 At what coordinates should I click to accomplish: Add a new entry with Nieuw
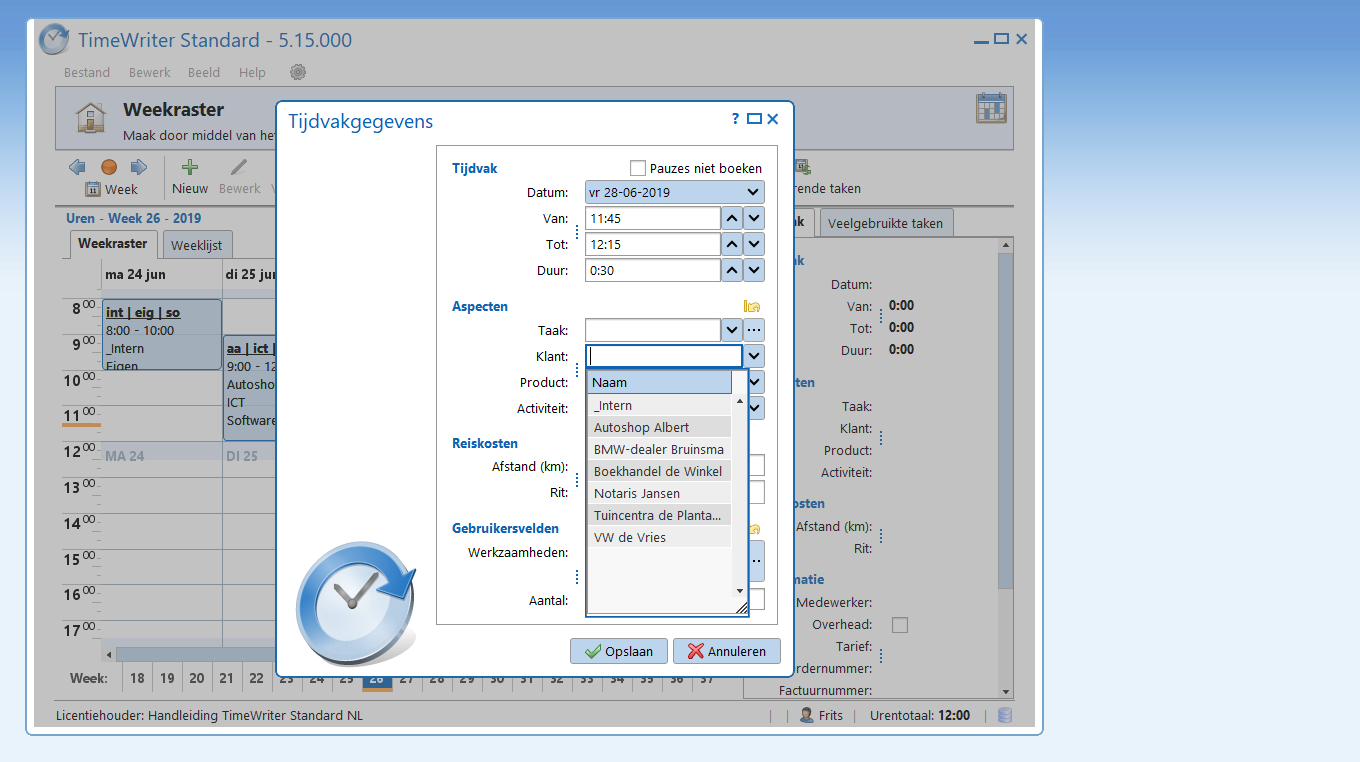pyautogui.click(x=190, y=177)
